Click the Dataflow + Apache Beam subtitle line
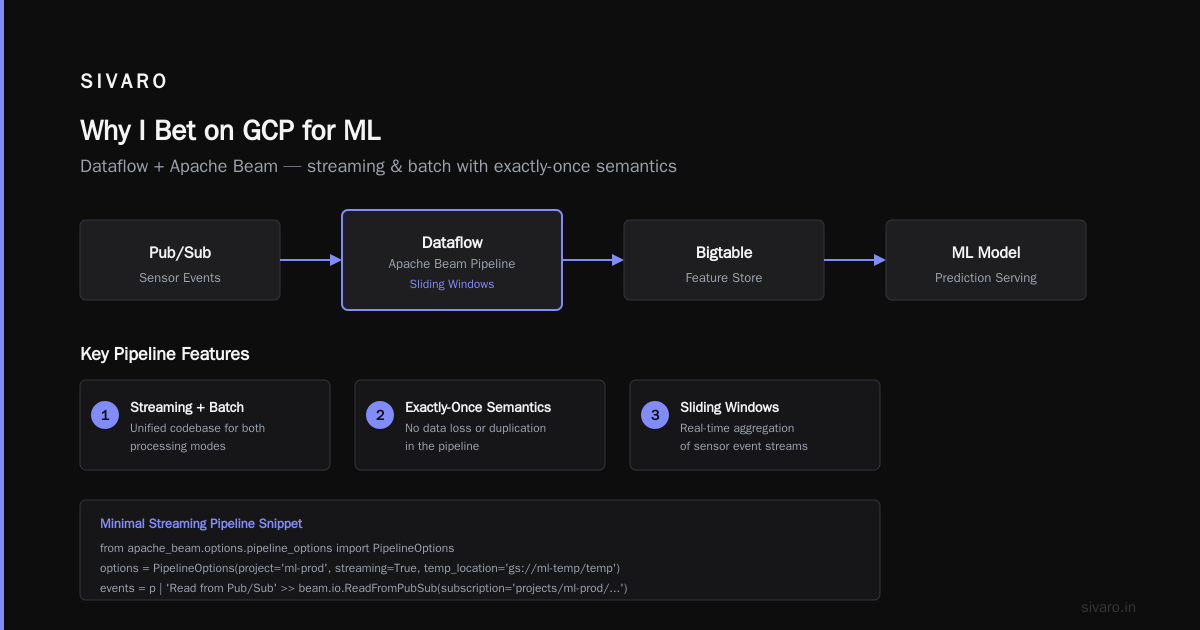 point(378,166)
